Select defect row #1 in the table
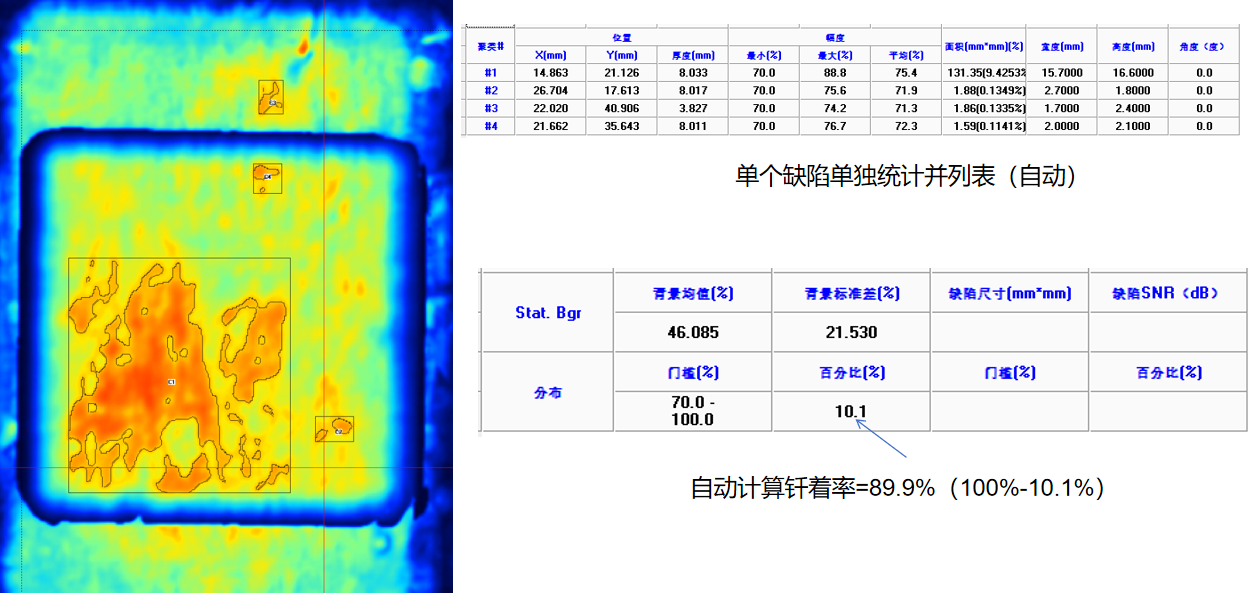The height and width of the screenshot is (593, 1250). point(490,73)
